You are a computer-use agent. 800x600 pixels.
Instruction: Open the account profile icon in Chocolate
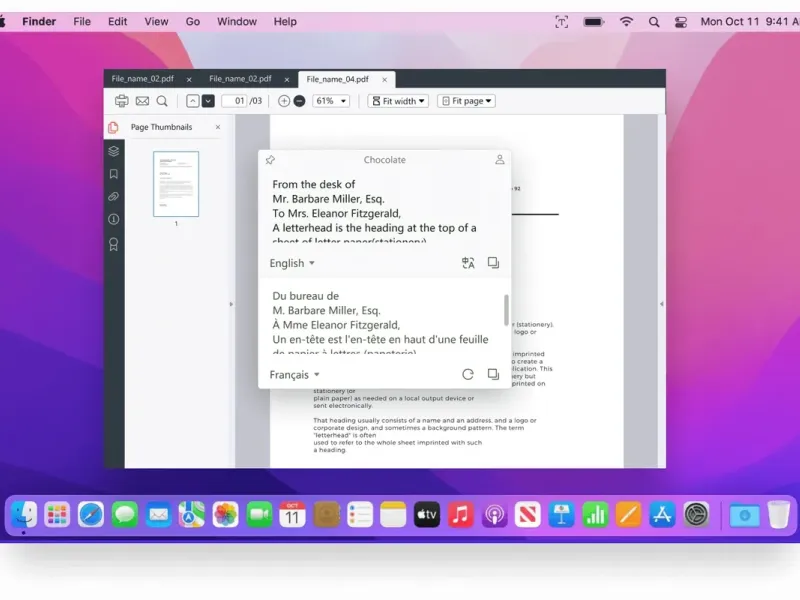(x=499, y=160)
